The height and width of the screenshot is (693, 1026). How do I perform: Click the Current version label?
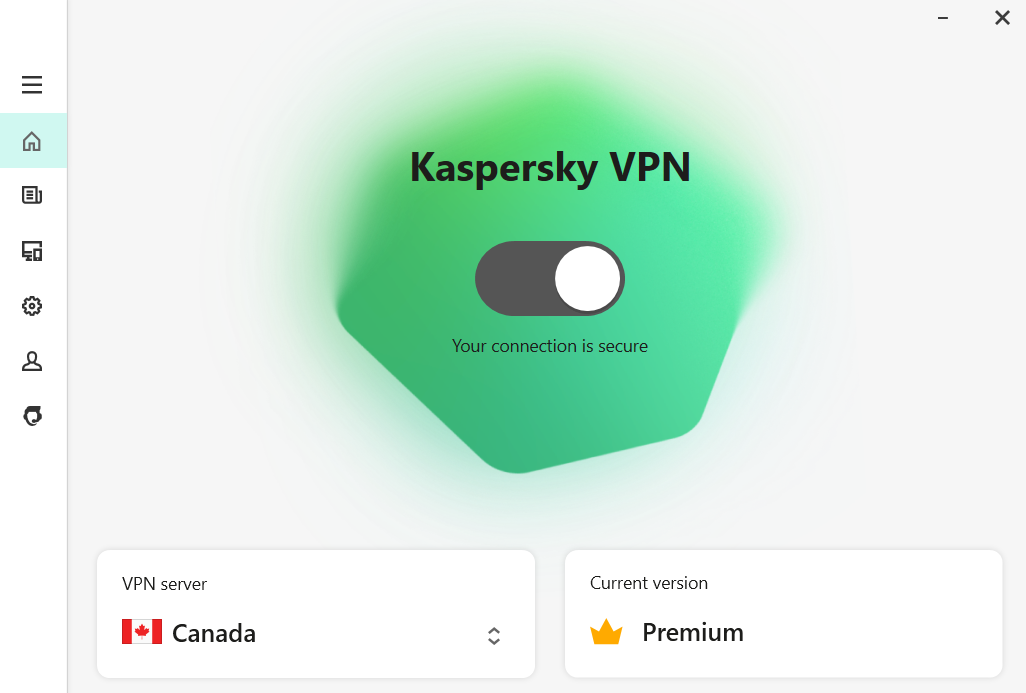[649, 583]
